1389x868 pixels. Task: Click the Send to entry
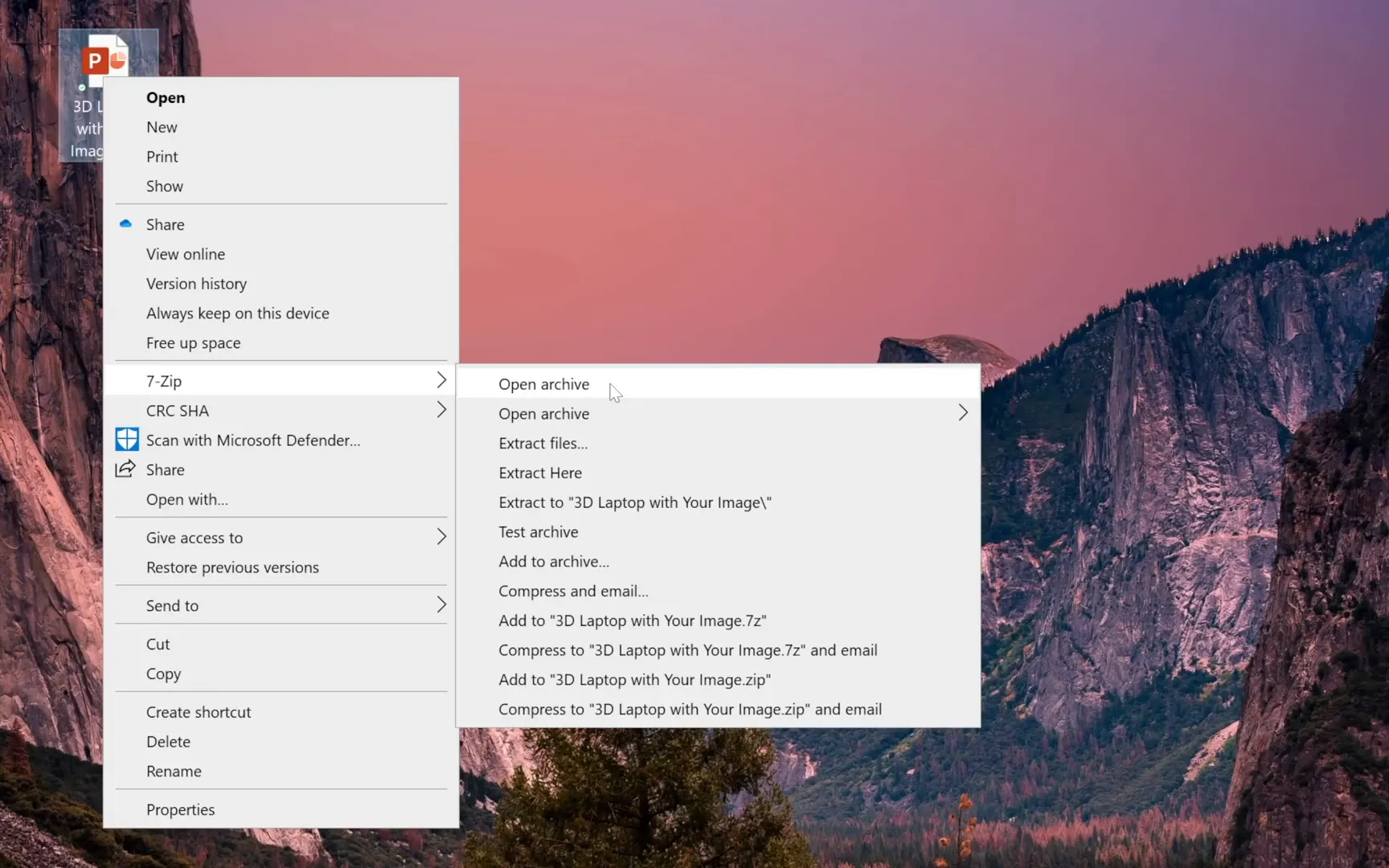pyautogui.click(x=281, y=606)
